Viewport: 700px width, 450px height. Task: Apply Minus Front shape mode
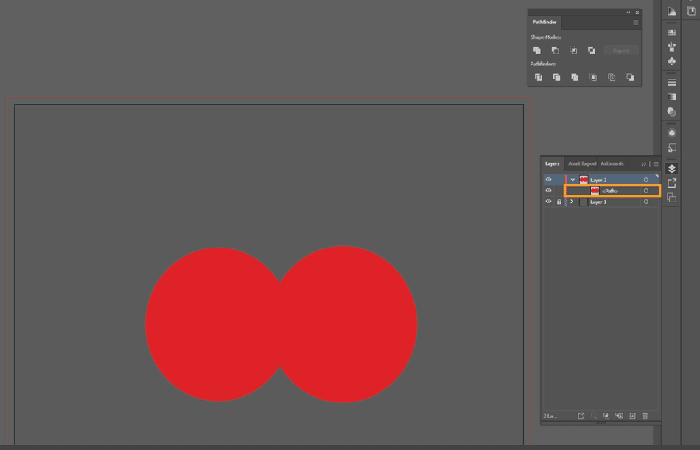555,50
